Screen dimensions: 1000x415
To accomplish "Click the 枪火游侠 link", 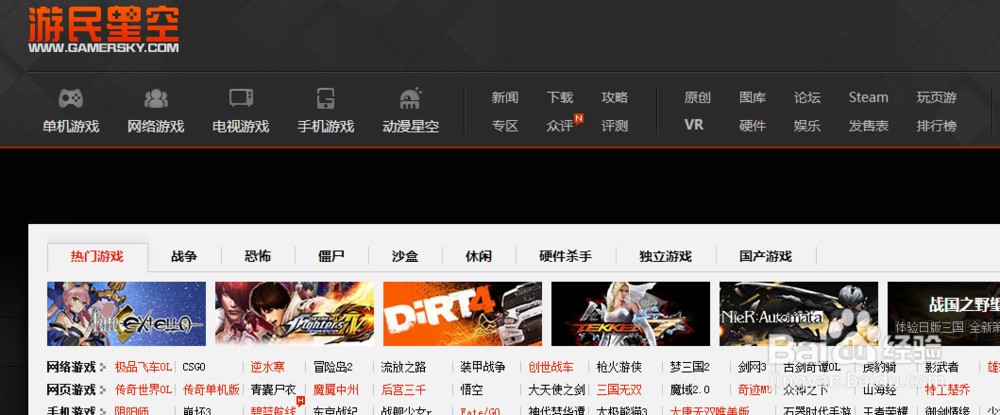I will pos(619,367).
